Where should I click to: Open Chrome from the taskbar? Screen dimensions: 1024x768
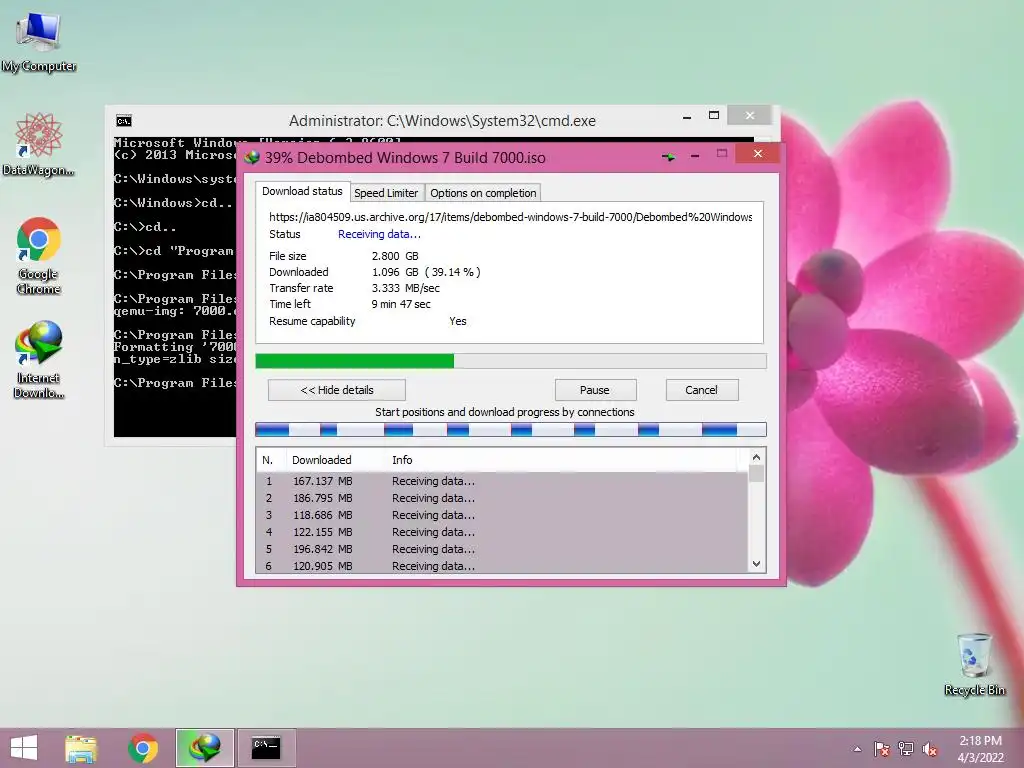click(143, 748)
